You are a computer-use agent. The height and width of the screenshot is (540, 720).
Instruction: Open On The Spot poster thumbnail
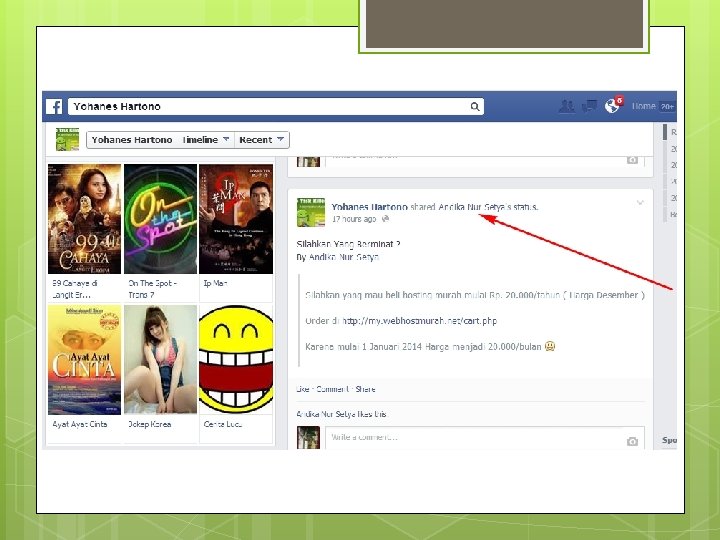point(160,219)
